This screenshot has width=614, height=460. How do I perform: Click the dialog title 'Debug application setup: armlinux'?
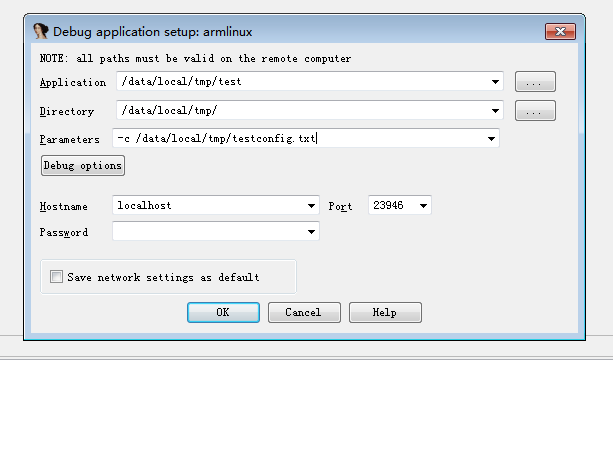[153, 32]
